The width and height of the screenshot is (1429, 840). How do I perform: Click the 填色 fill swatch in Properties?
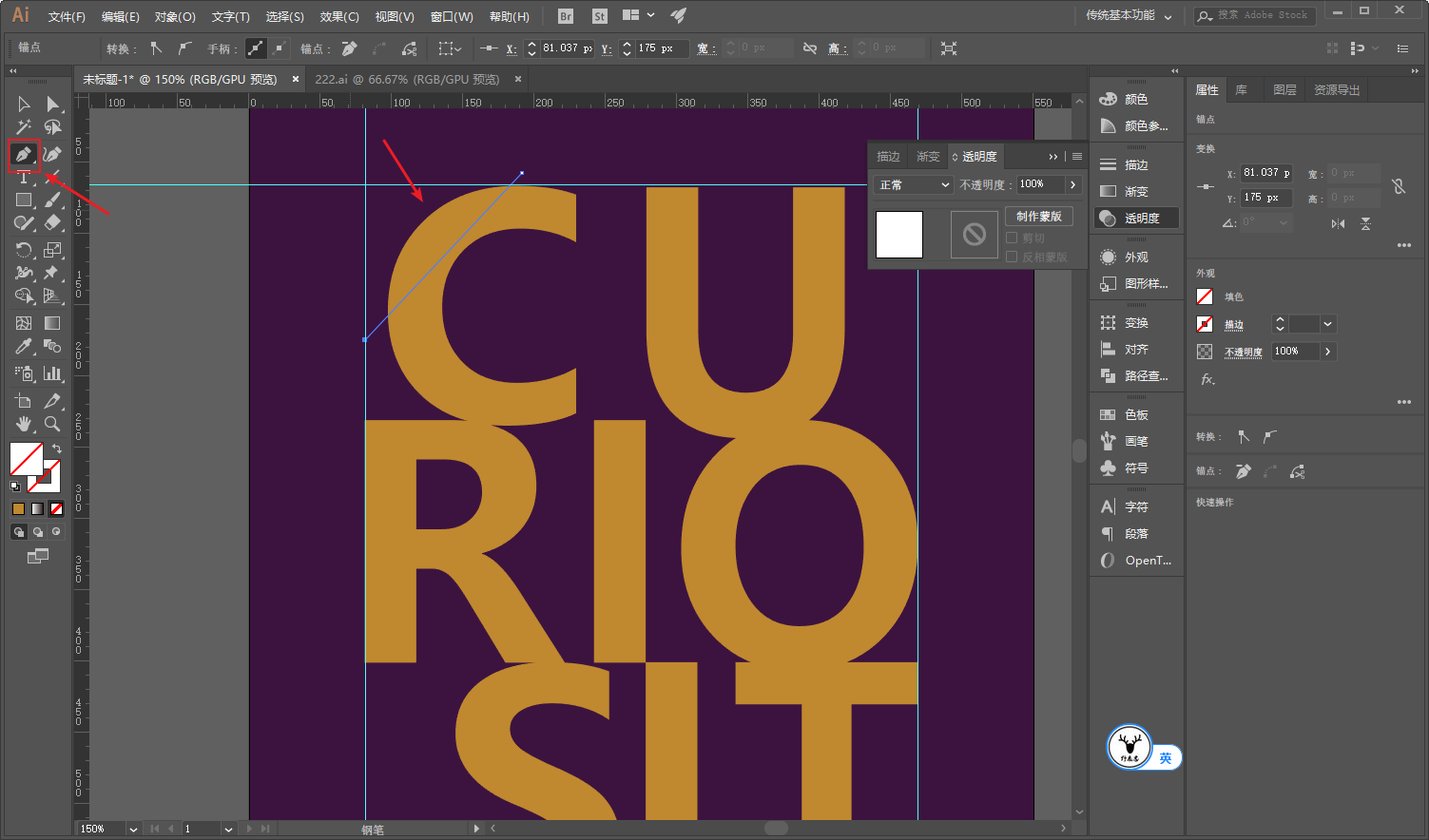[1205, 296]
